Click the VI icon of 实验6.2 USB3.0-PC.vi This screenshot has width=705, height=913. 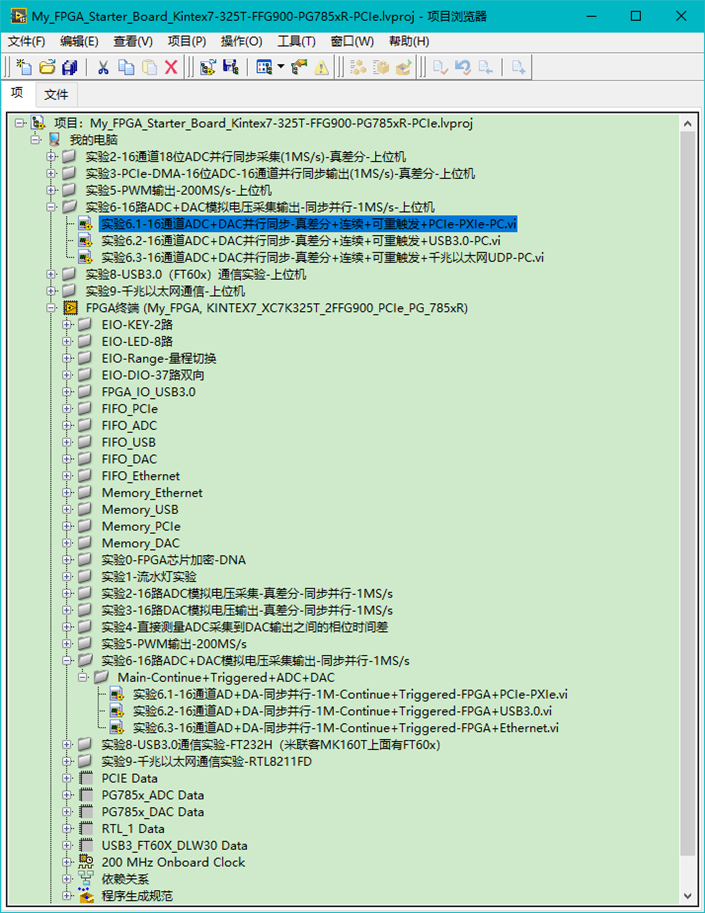point(86,240)
